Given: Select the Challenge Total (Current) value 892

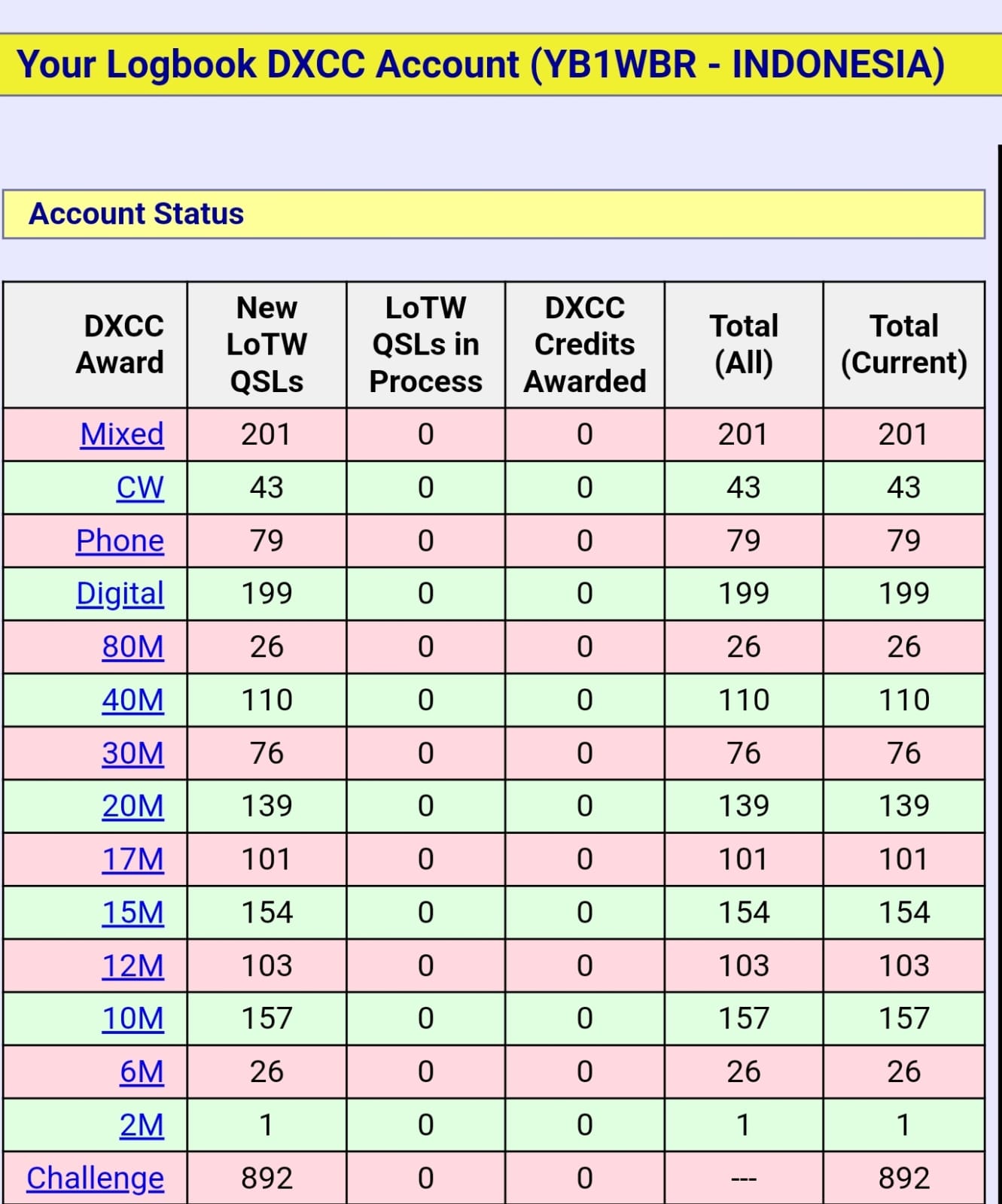Looking at the screenshot, I should click(904, 1178).
